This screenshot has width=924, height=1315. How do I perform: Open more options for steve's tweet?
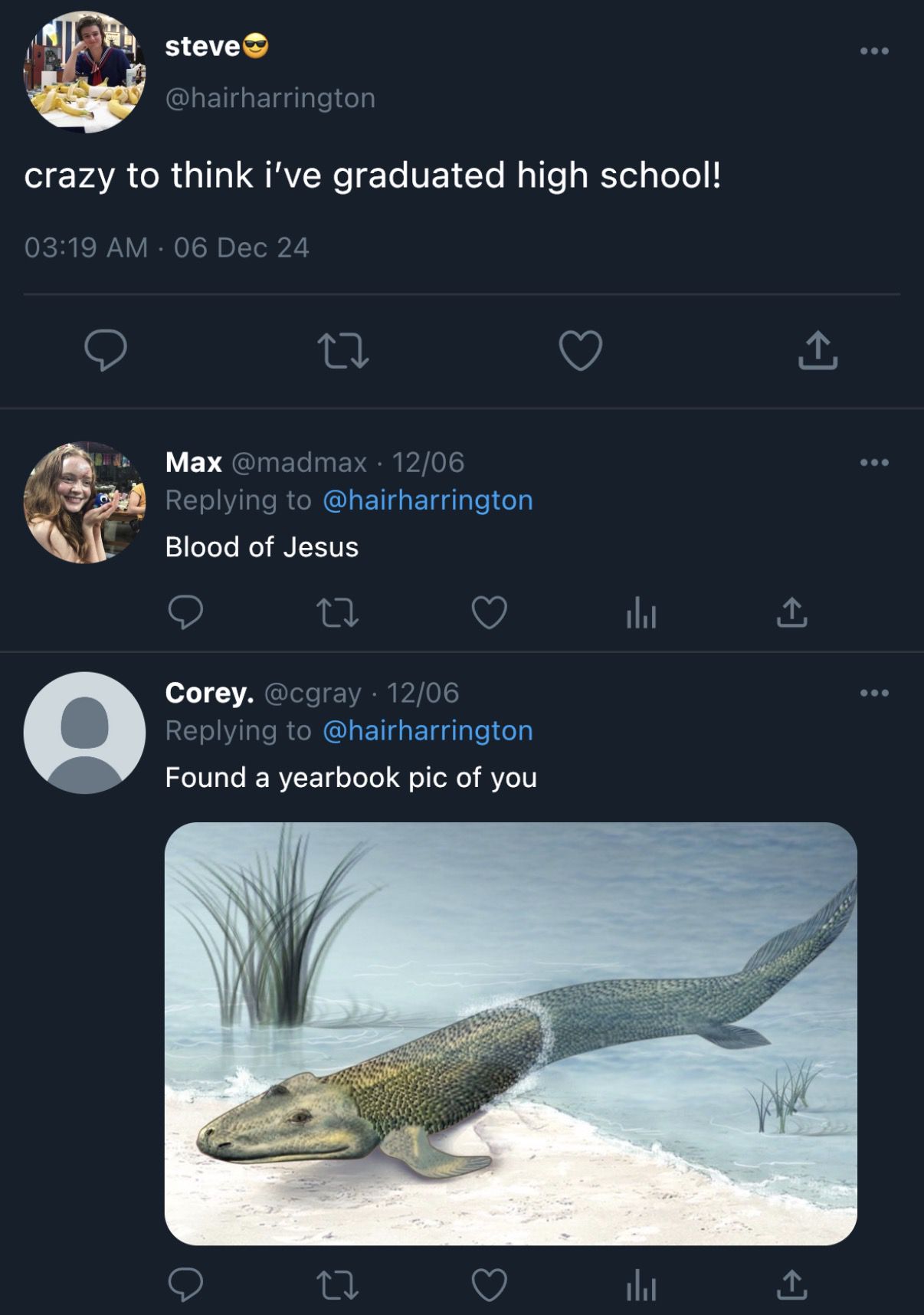[874, 51]
